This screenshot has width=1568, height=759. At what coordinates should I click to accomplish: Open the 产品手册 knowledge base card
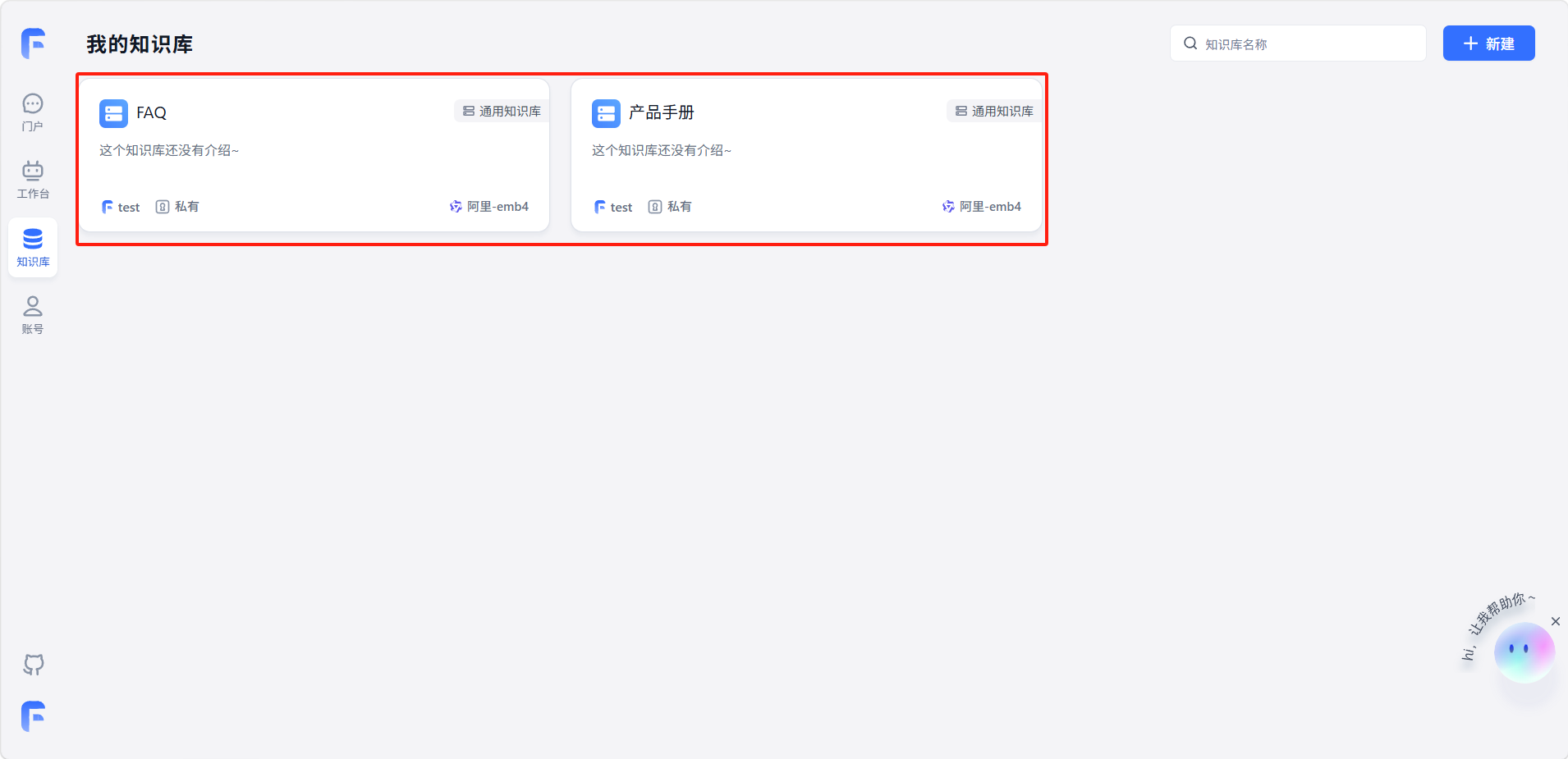click(x=806, y=156)
